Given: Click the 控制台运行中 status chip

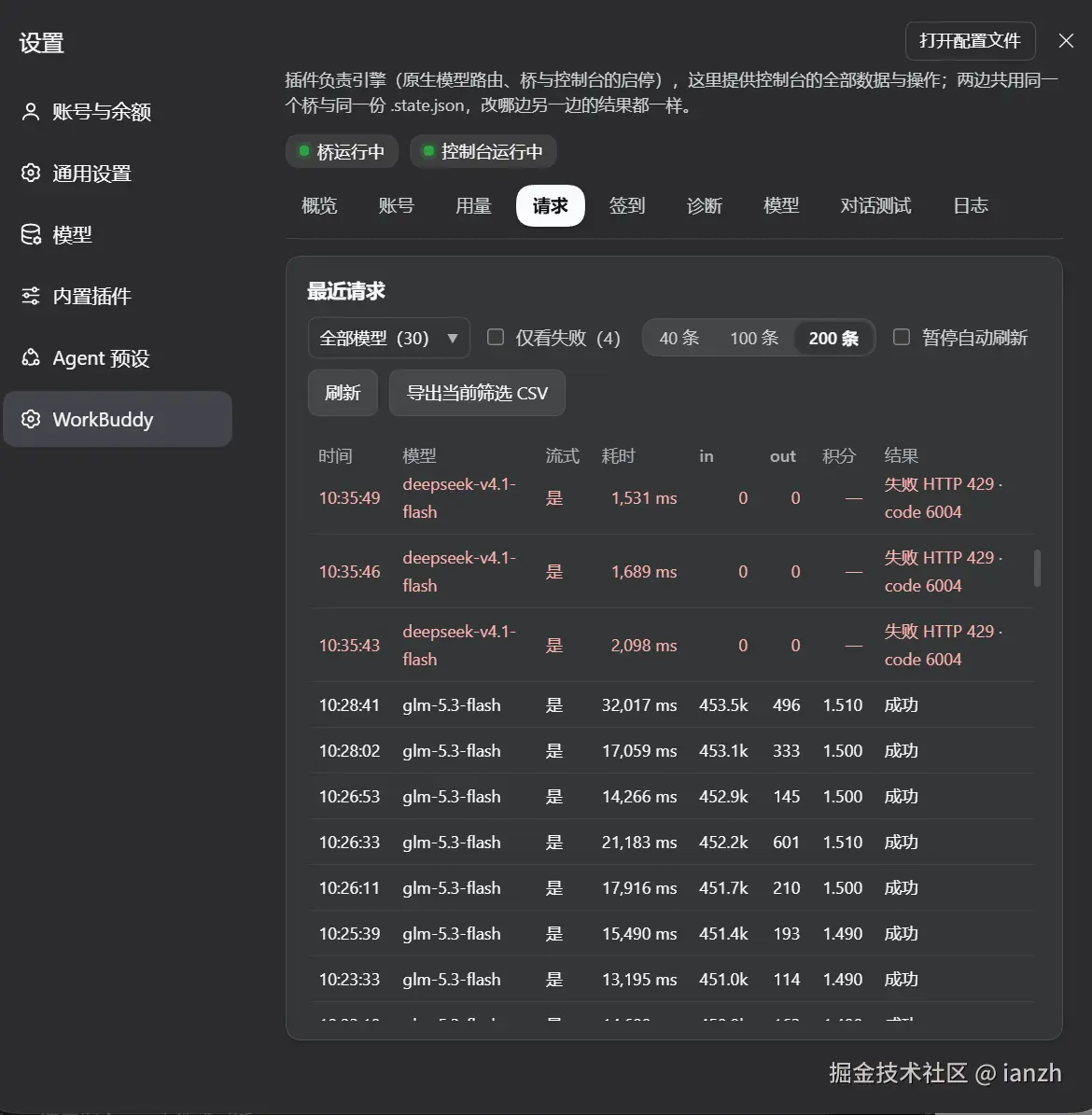Looking at the screenshot, I should click(x=483, y=151).
